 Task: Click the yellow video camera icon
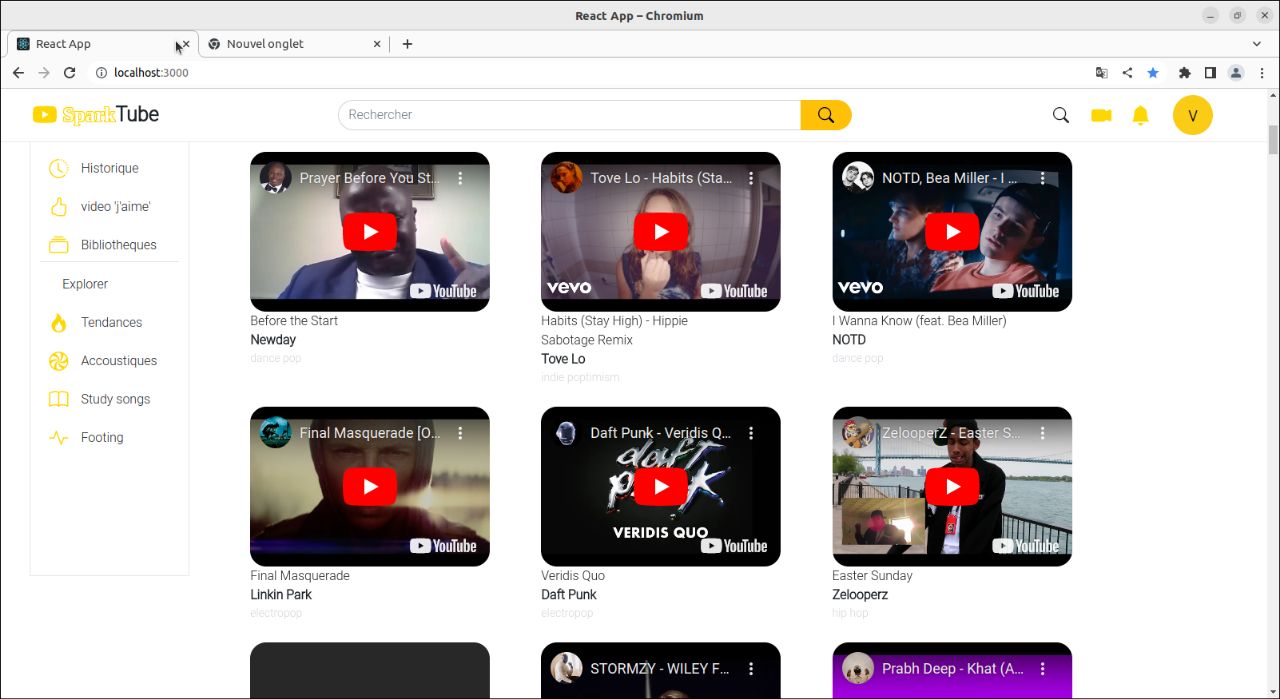[x=1101, y=115]
